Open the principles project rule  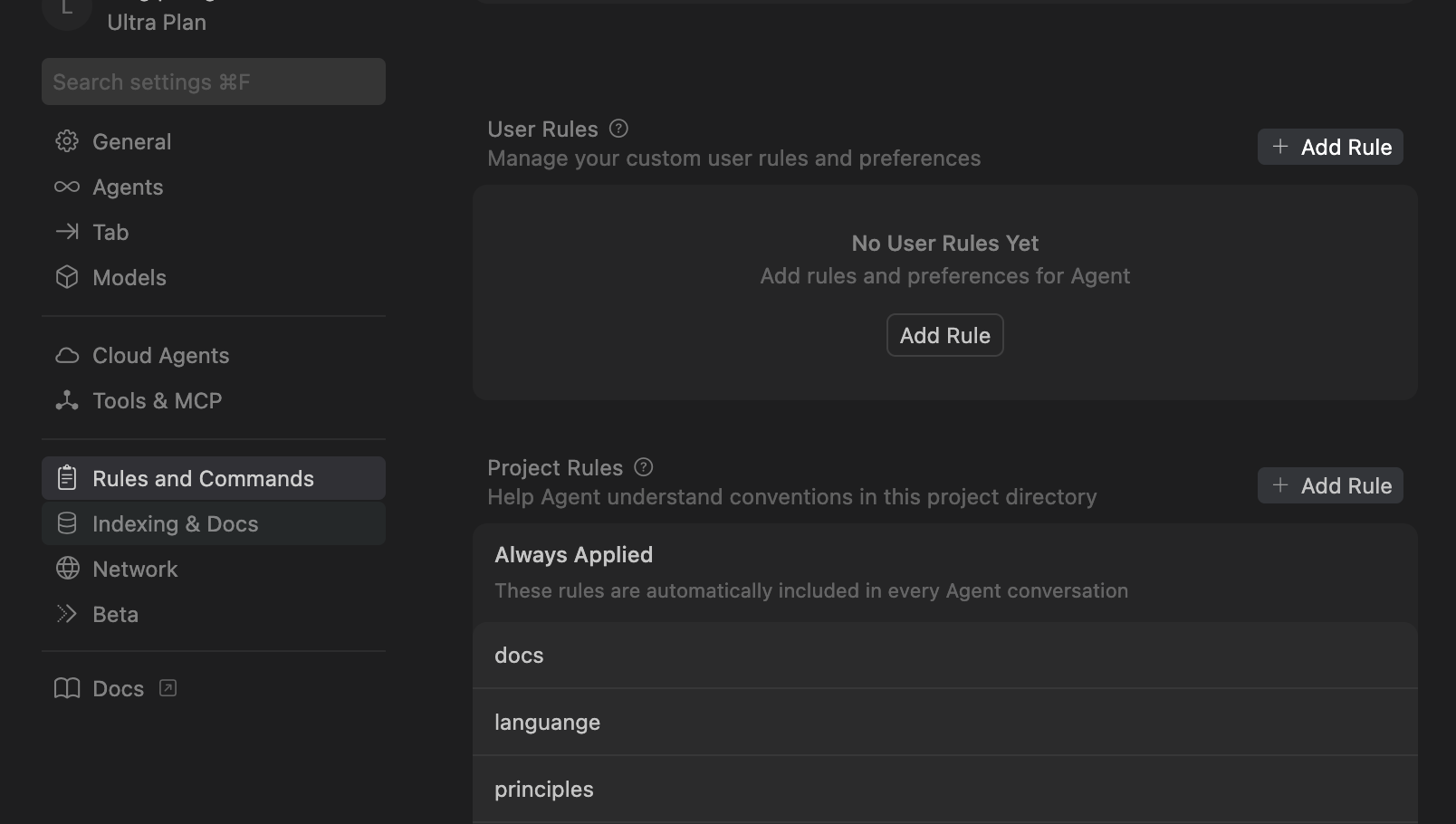944,790
